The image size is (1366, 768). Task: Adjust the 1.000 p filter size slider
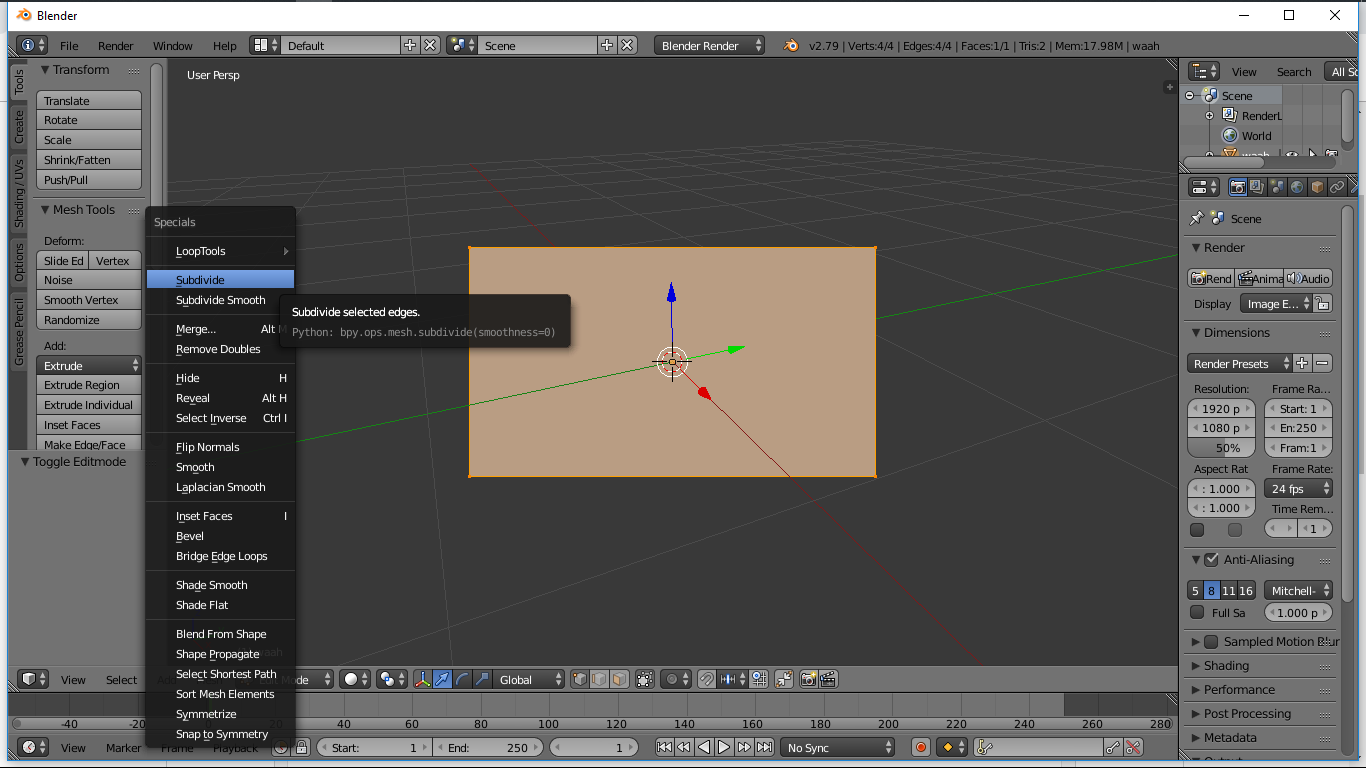pos(1298,613)
